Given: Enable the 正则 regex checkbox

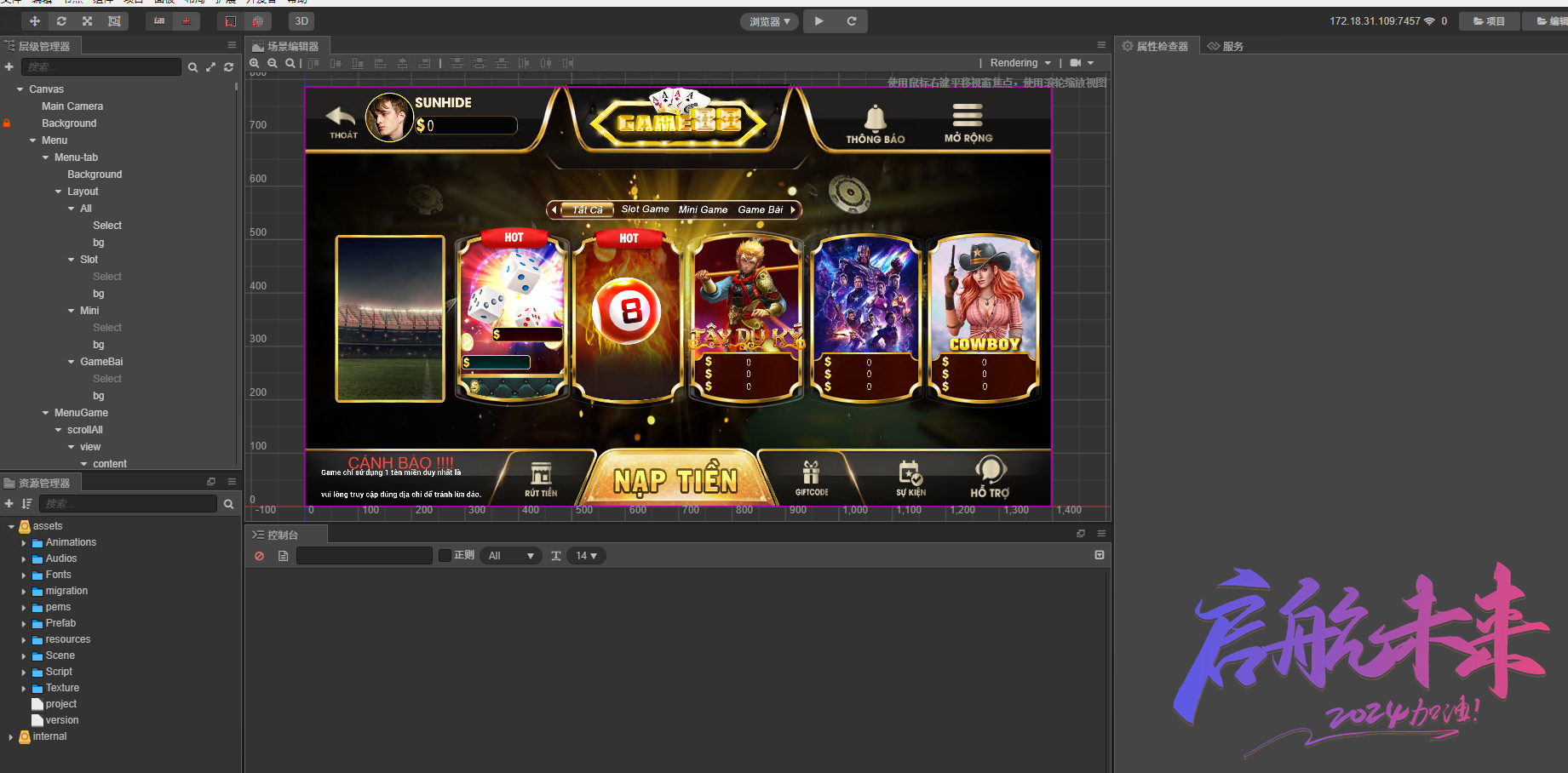Looking at the screenshot, I should point(445,555).
